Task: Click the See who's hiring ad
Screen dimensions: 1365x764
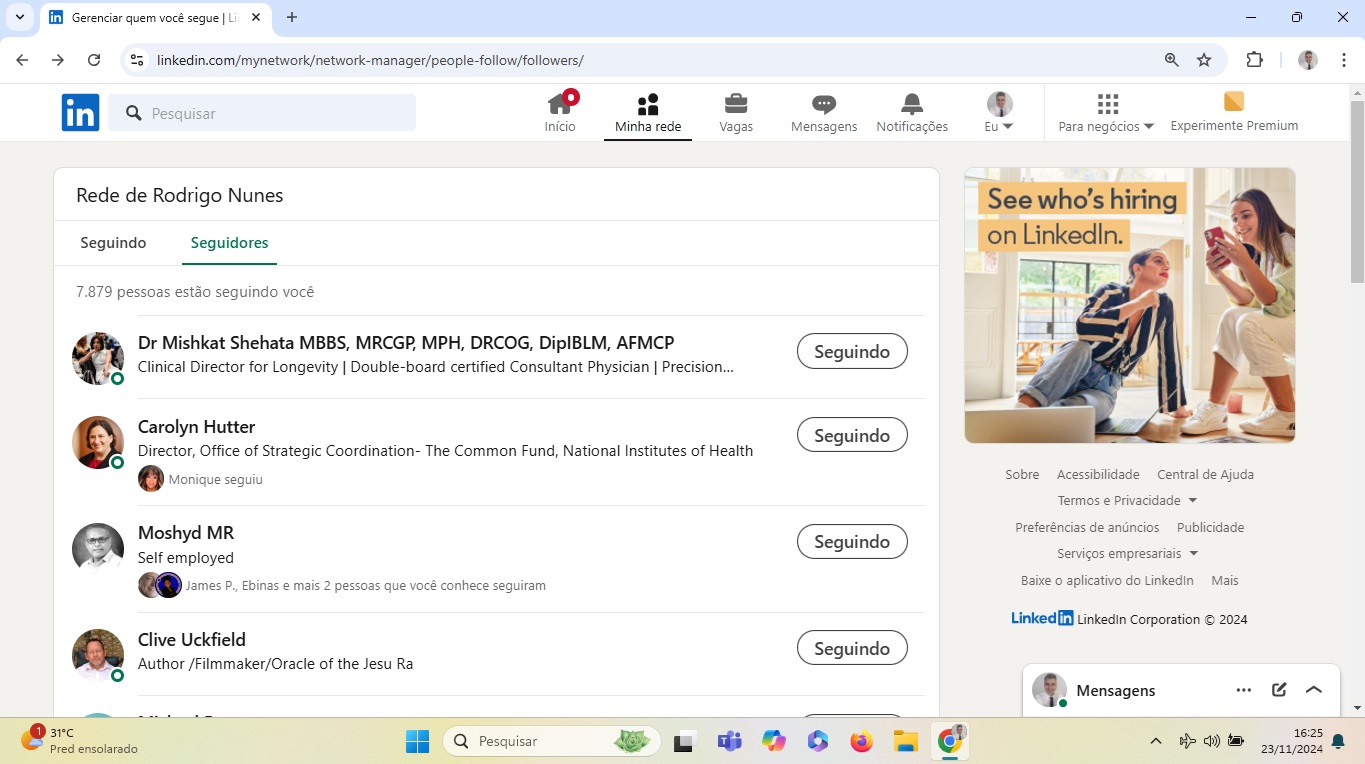Action: (1130, 305)
